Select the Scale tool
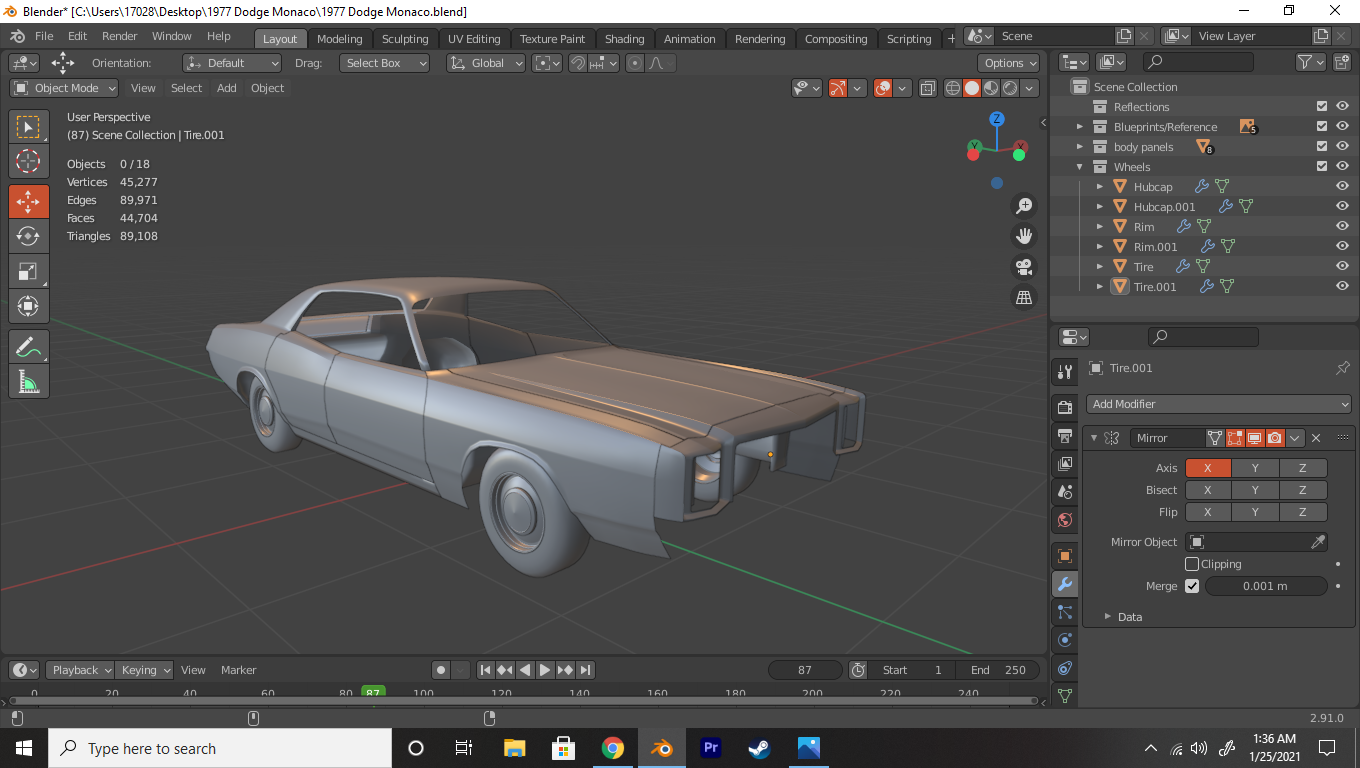1360x768 pixels. pos(28,271)
